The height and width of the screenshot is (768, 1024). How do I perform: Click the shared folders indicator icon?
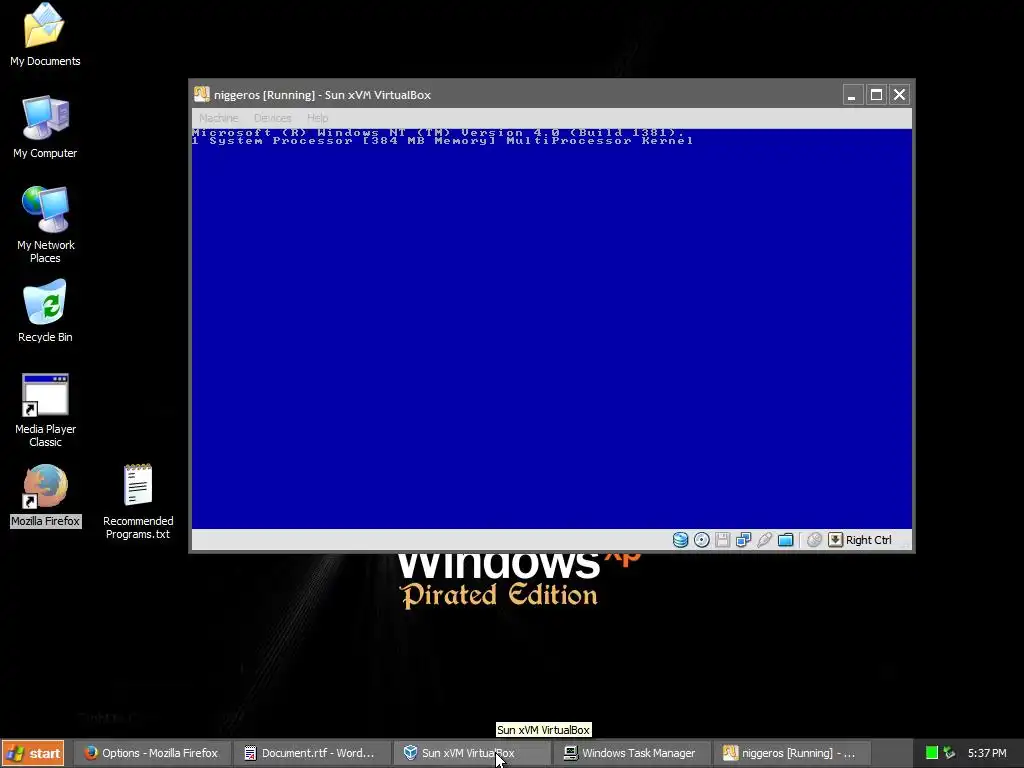pos(786,540)
